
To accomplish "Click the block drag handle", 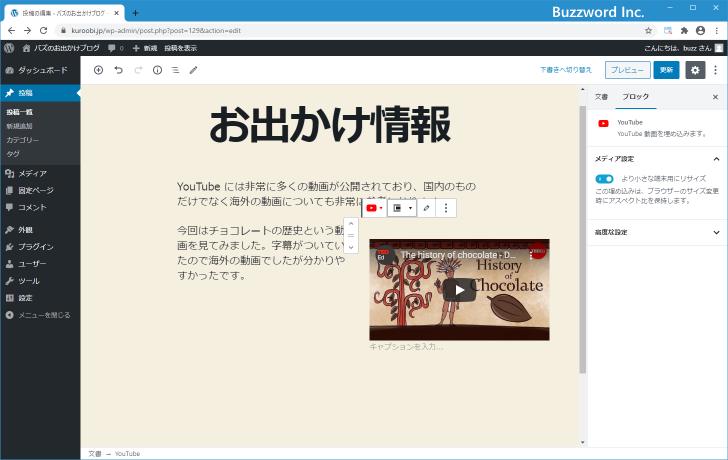I will [351, 235].
